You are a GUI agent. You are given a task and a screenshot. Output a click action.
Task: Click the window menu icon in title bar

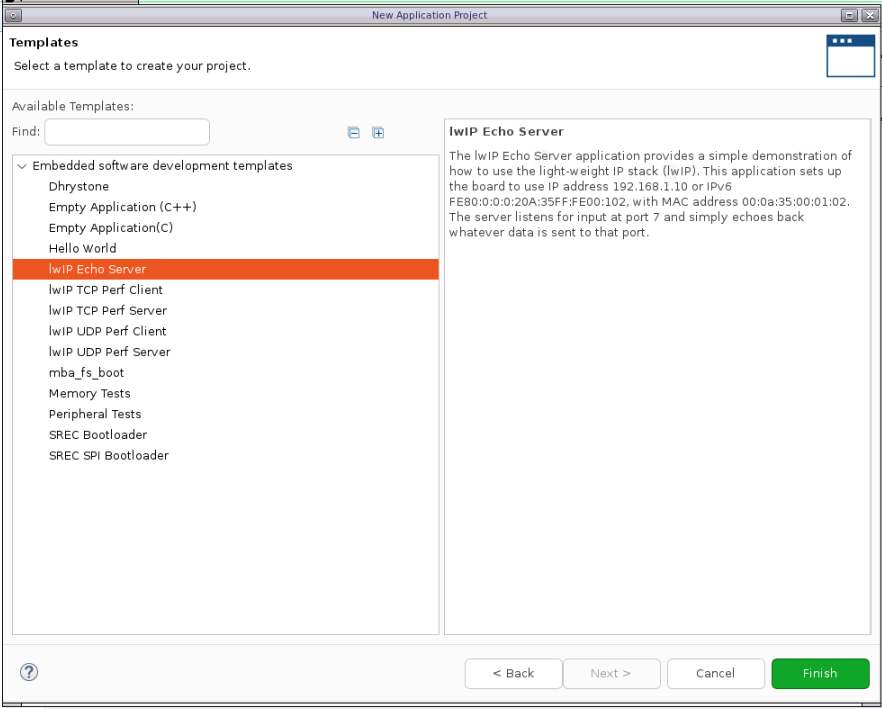tap(14, 15)
